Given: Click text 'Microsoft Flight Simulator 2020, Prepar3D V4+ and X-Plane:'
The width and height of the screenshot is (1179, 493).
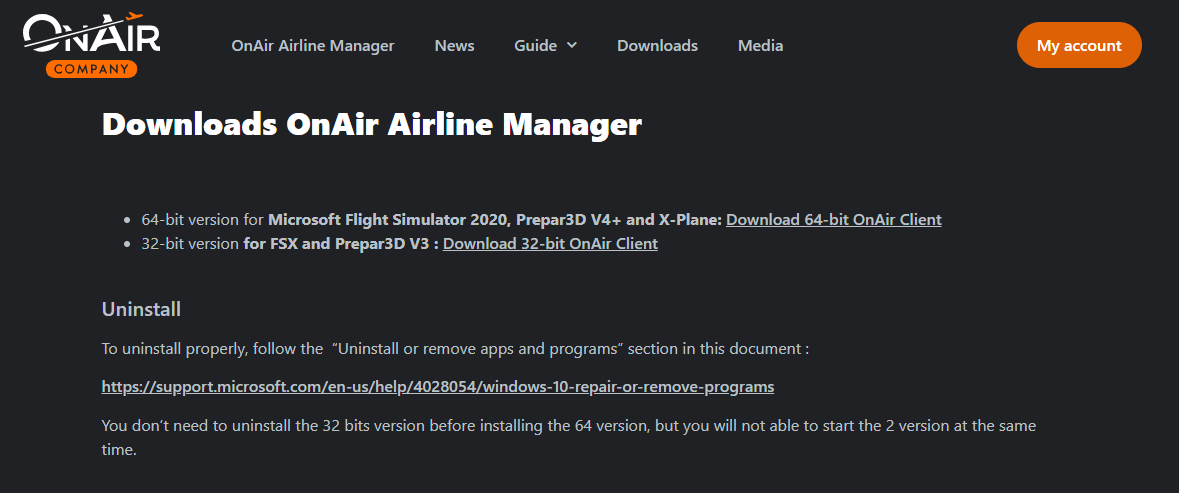Looking at the screenshot, I should [496, 220].
